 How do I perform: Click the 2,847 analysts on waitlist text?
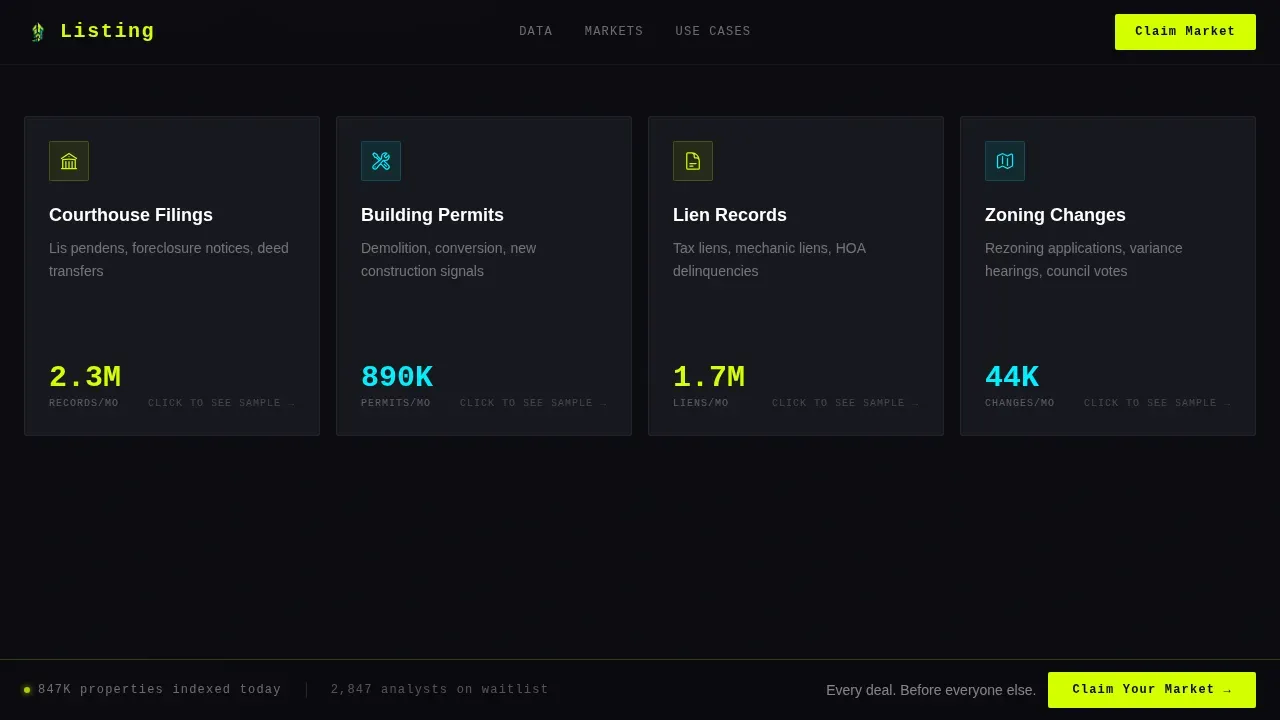point(440,690)
